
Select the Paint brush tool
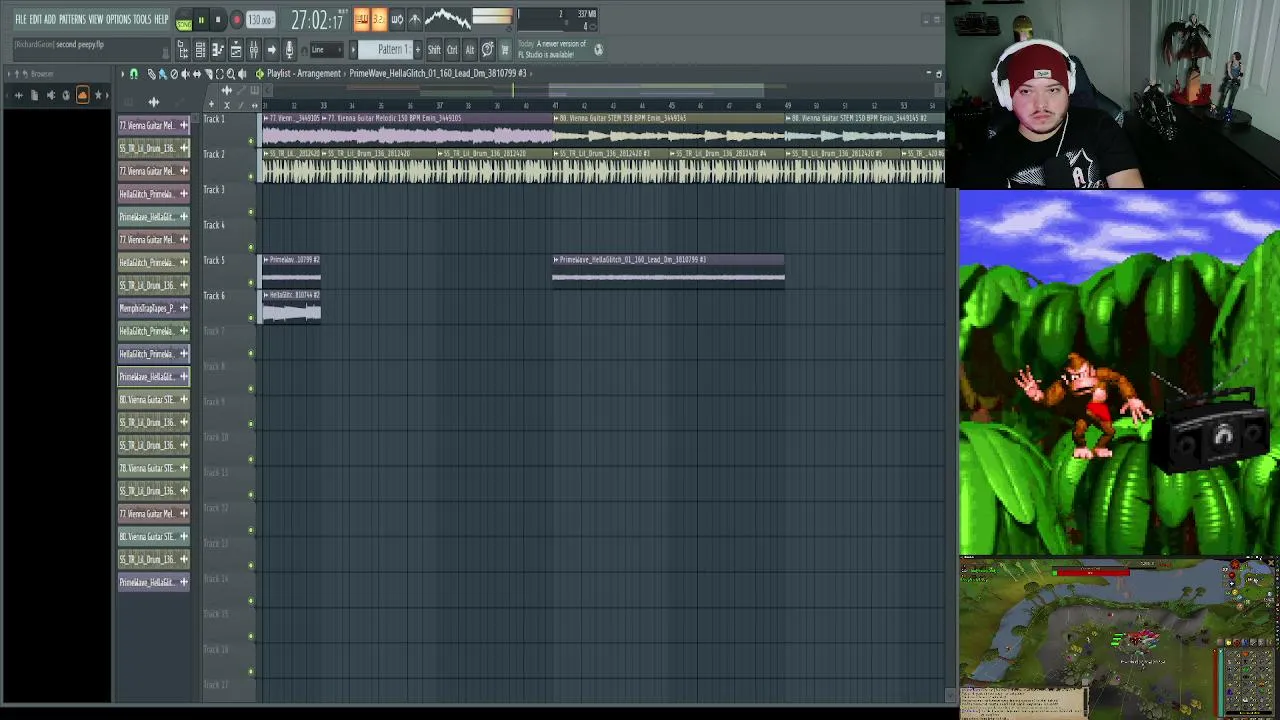[162, 74]
